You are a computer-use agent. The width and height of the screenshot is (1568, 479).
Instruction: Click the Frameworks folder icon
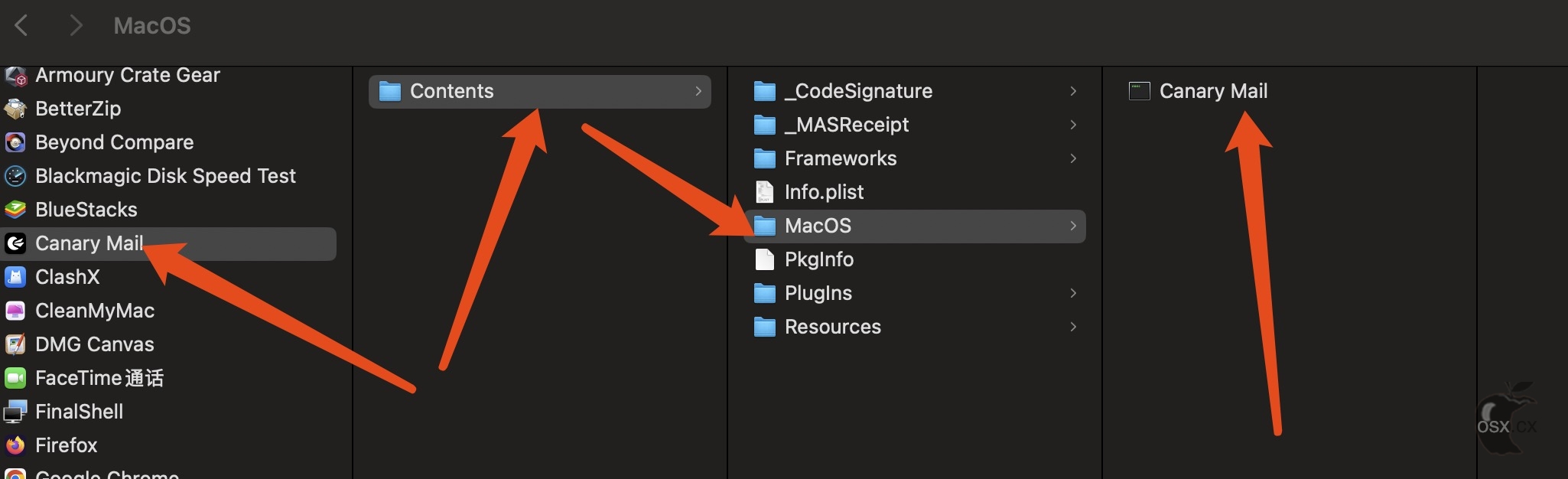[x=765, y=158]
